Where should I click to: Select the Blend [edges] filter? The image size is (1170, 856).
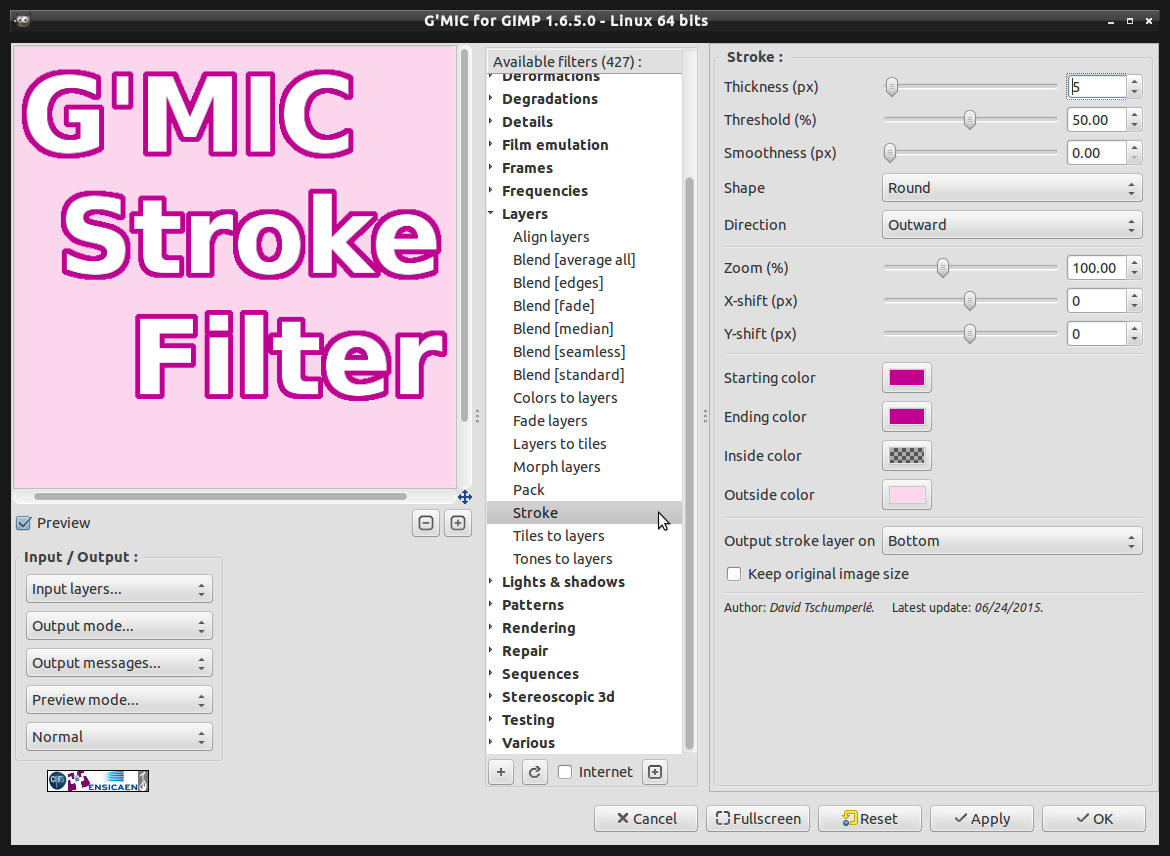(557, 283)
